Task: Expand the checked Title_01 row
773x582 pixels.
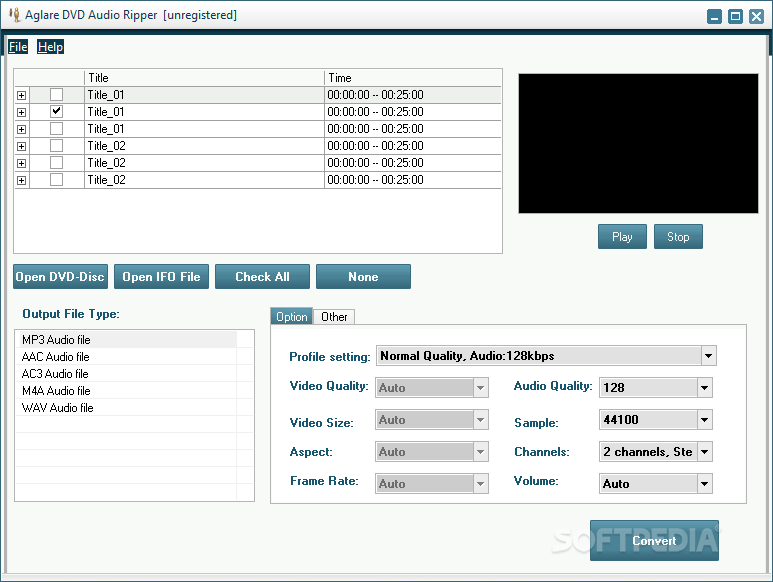Action: [21, 112]
